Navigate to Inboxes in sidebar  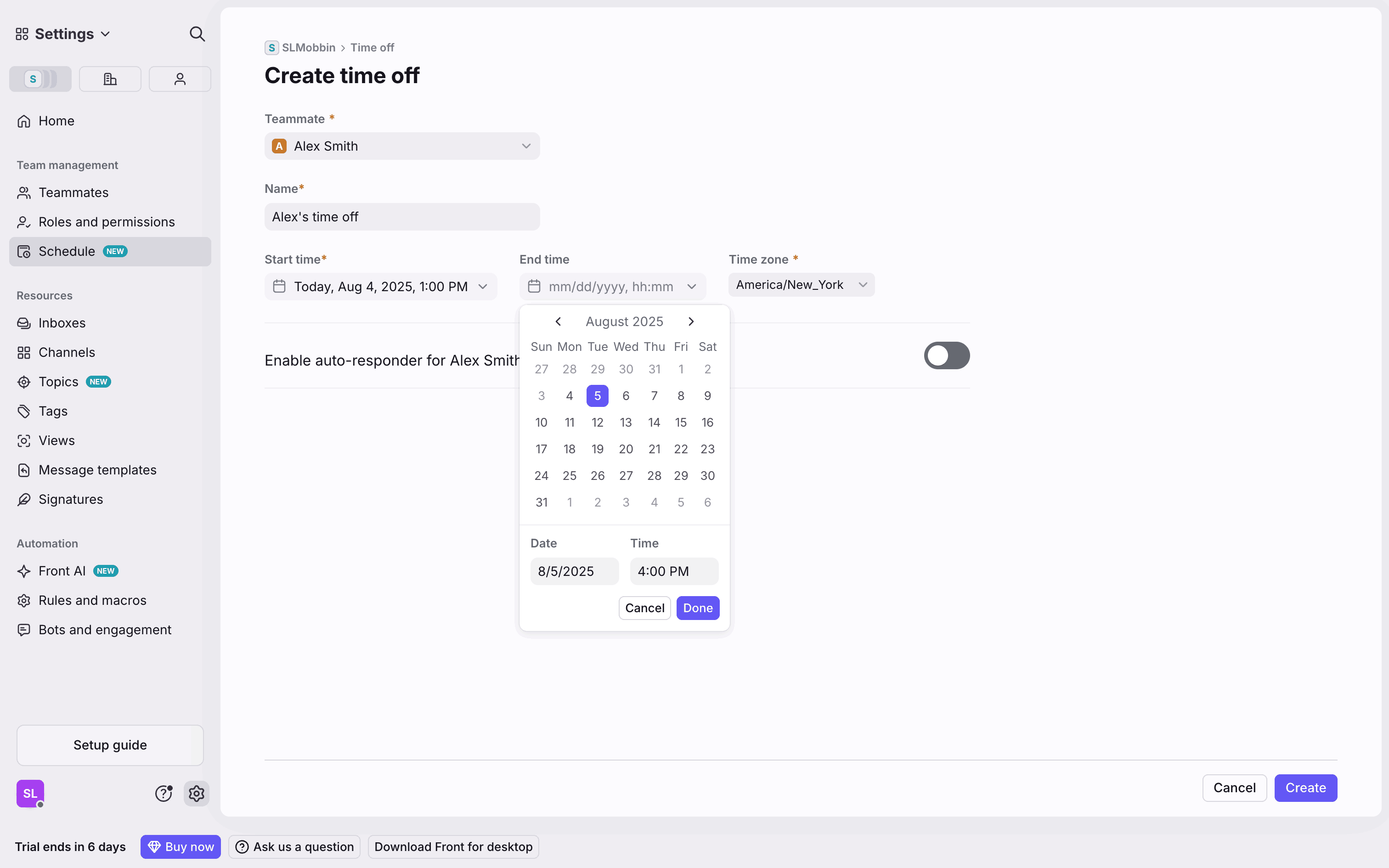tap(62, 322)
